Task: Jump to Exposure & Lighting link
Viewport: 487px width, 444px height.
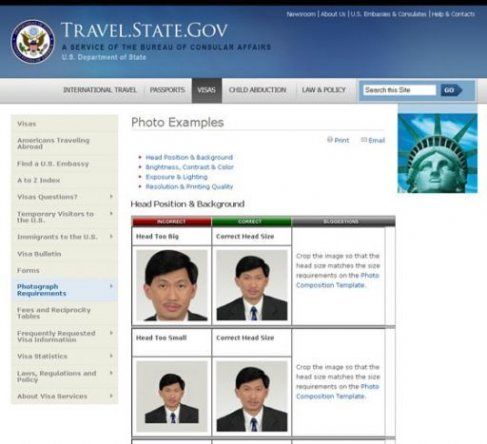Action: (177, 177)
